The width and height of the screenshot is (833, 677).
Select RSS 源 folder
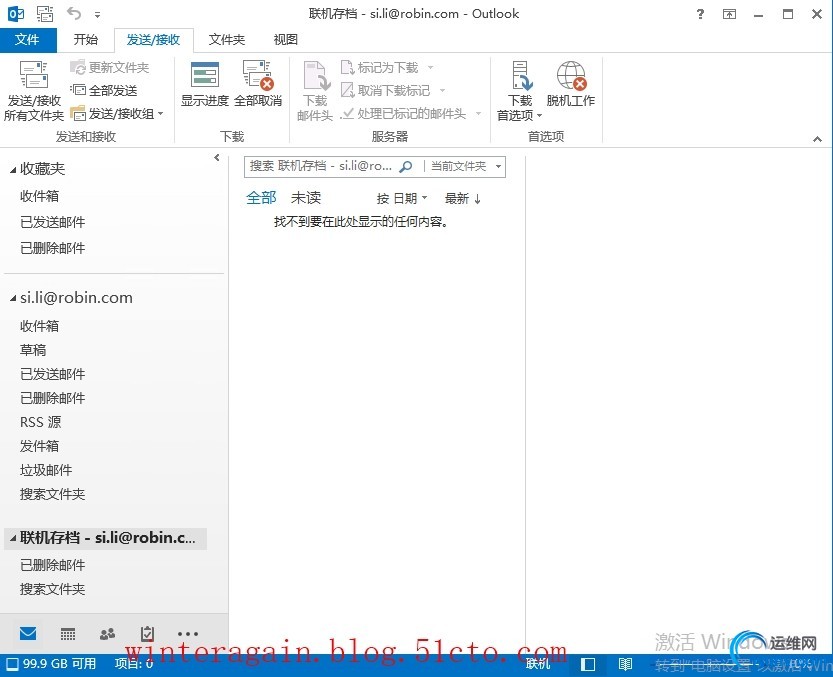(x=40, y=422)
